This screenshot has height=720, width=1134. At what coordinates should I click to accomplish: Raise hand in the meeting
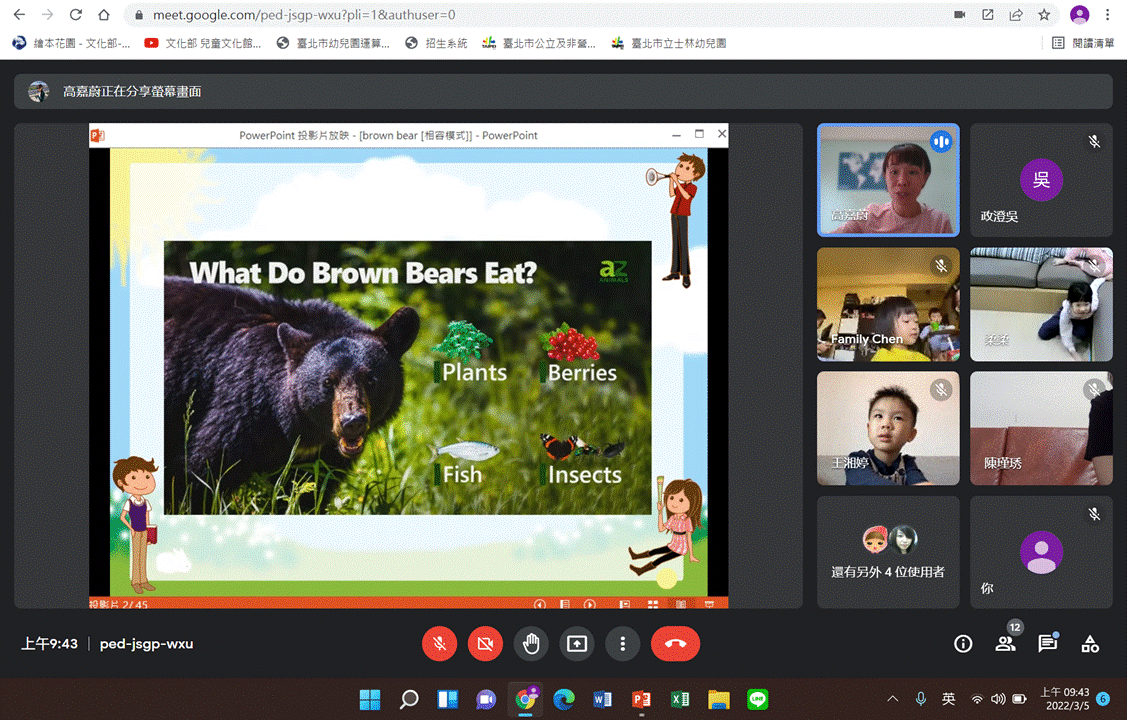click(531, 644)
